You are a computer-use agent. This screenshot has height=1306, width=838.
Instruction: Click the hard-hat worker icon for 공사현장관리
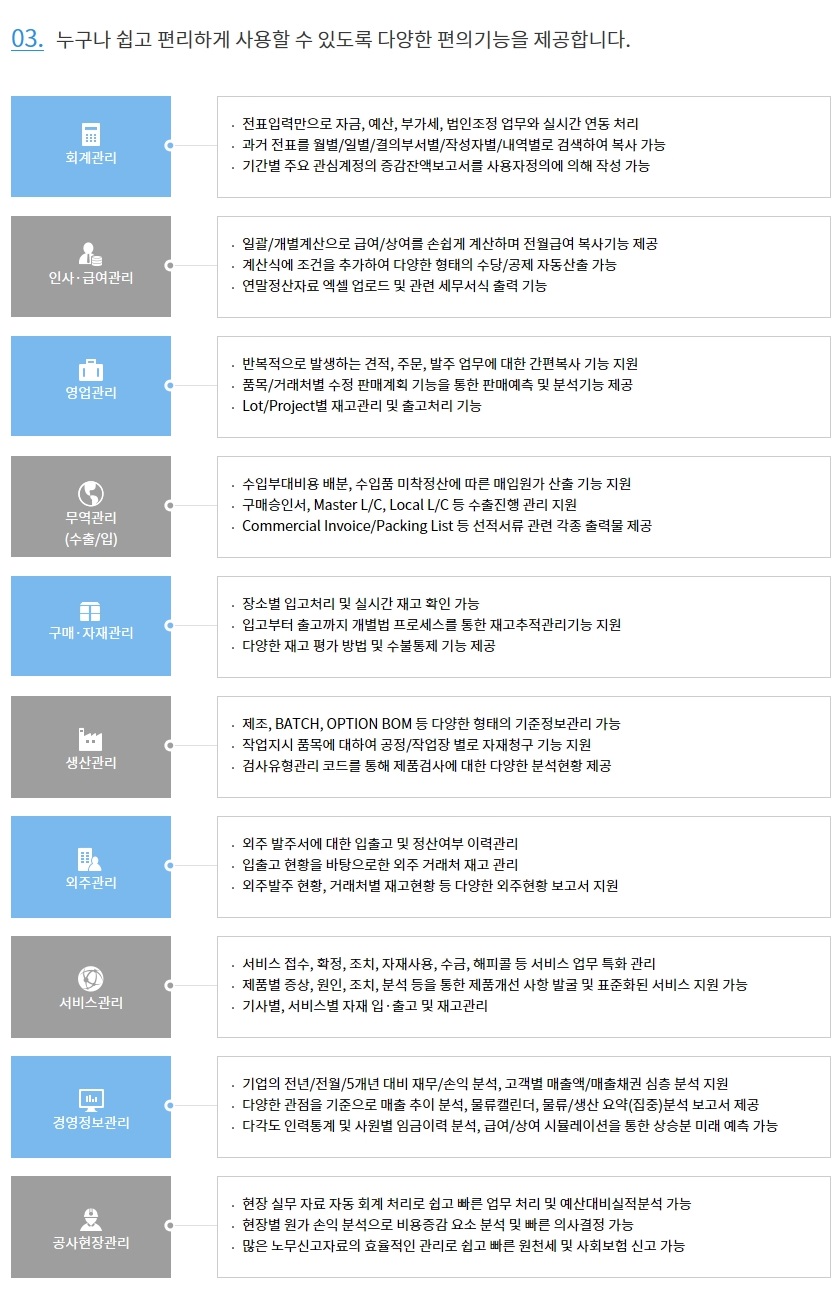pyautogui.click(x=91, y=1219)
